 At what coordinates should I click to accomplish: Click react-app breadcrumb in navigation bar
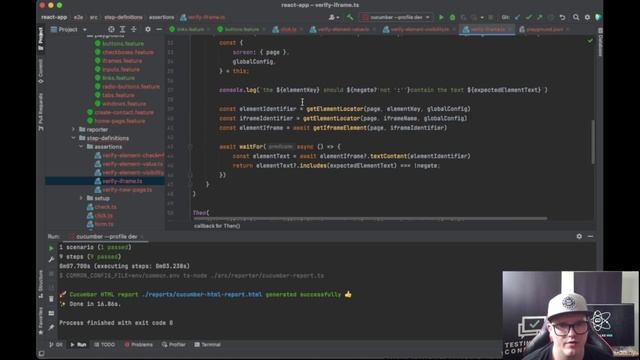[54, 17]
